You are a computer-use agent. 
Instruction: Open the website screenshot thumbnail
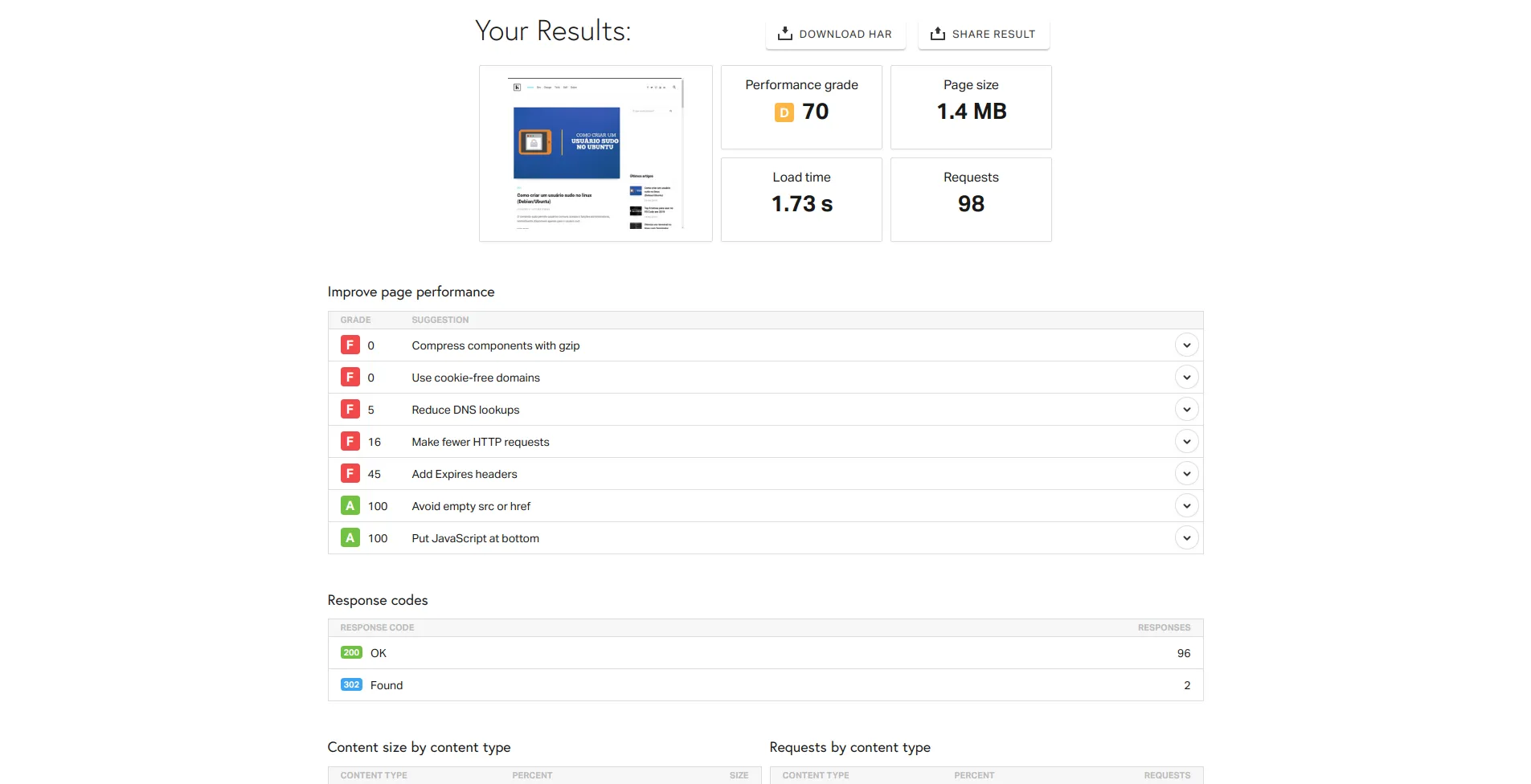pyautogui.click(x=596, y=153)
